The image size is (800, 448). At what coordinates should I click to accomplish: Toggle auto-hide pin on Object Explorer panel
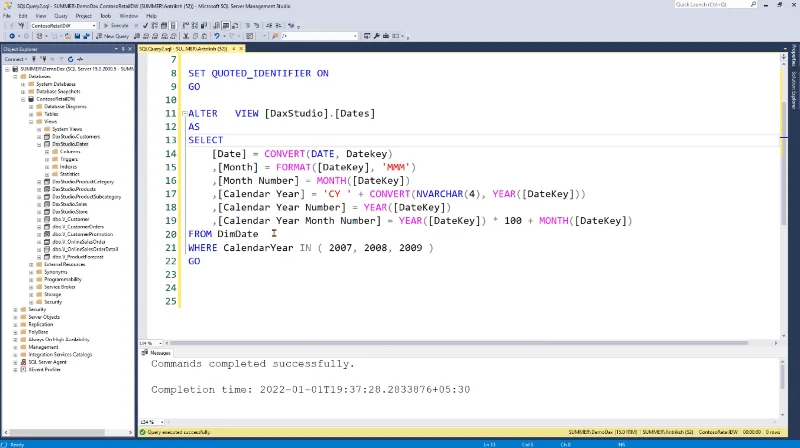tap(123, 49)
